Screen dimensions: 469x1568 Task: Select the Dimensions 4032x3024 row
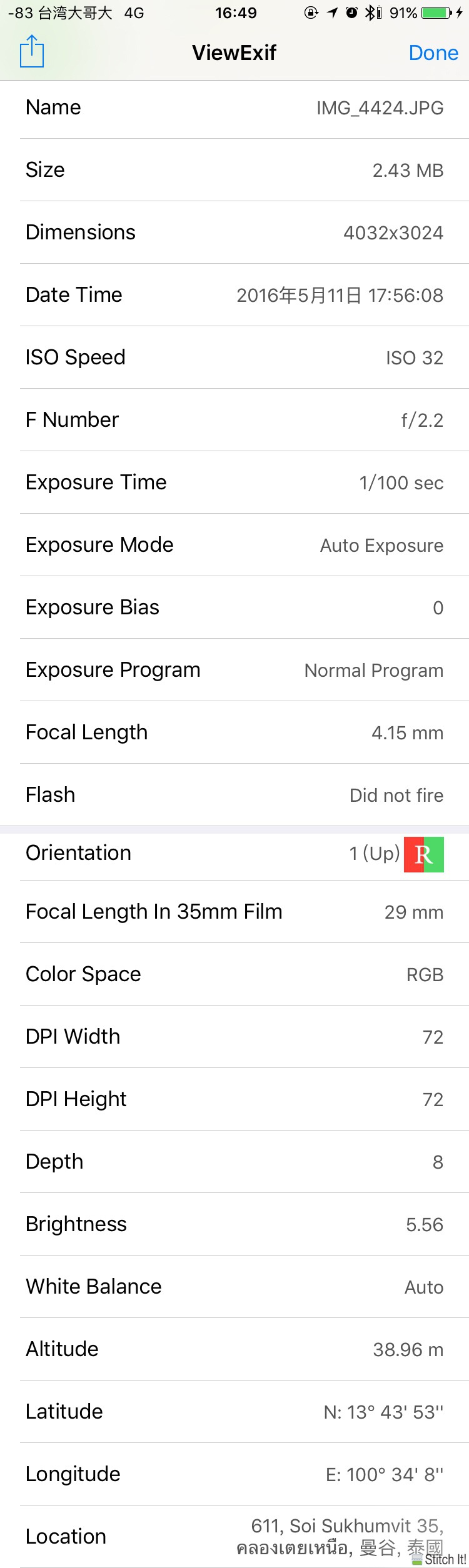click(234, 232)
